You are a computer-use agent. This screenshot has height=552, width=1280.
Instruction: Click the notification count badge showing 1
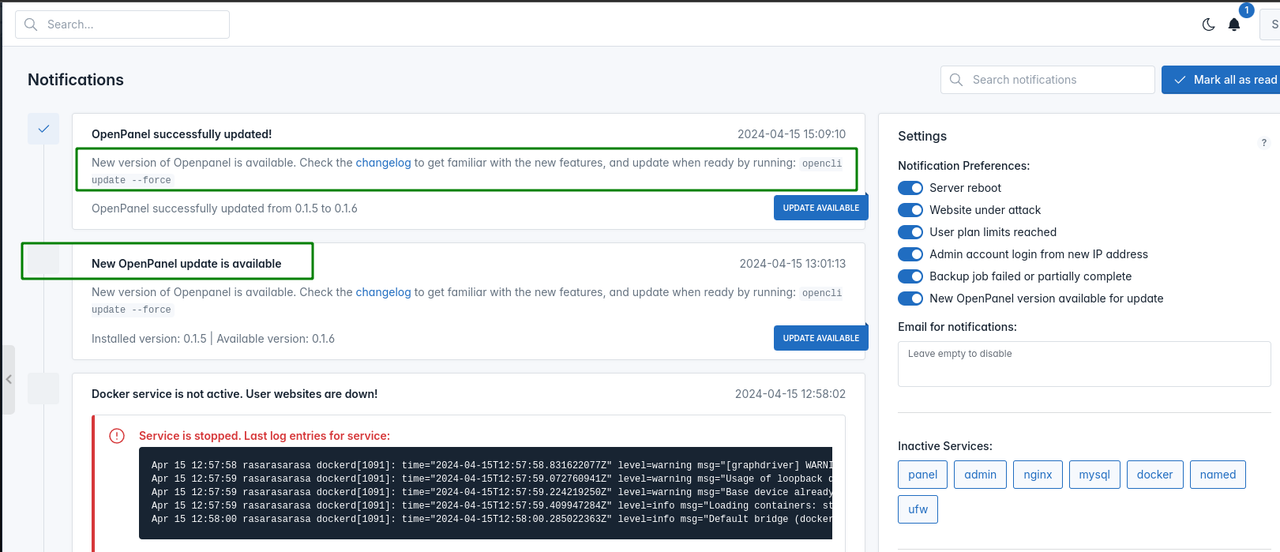point(1246,10)
